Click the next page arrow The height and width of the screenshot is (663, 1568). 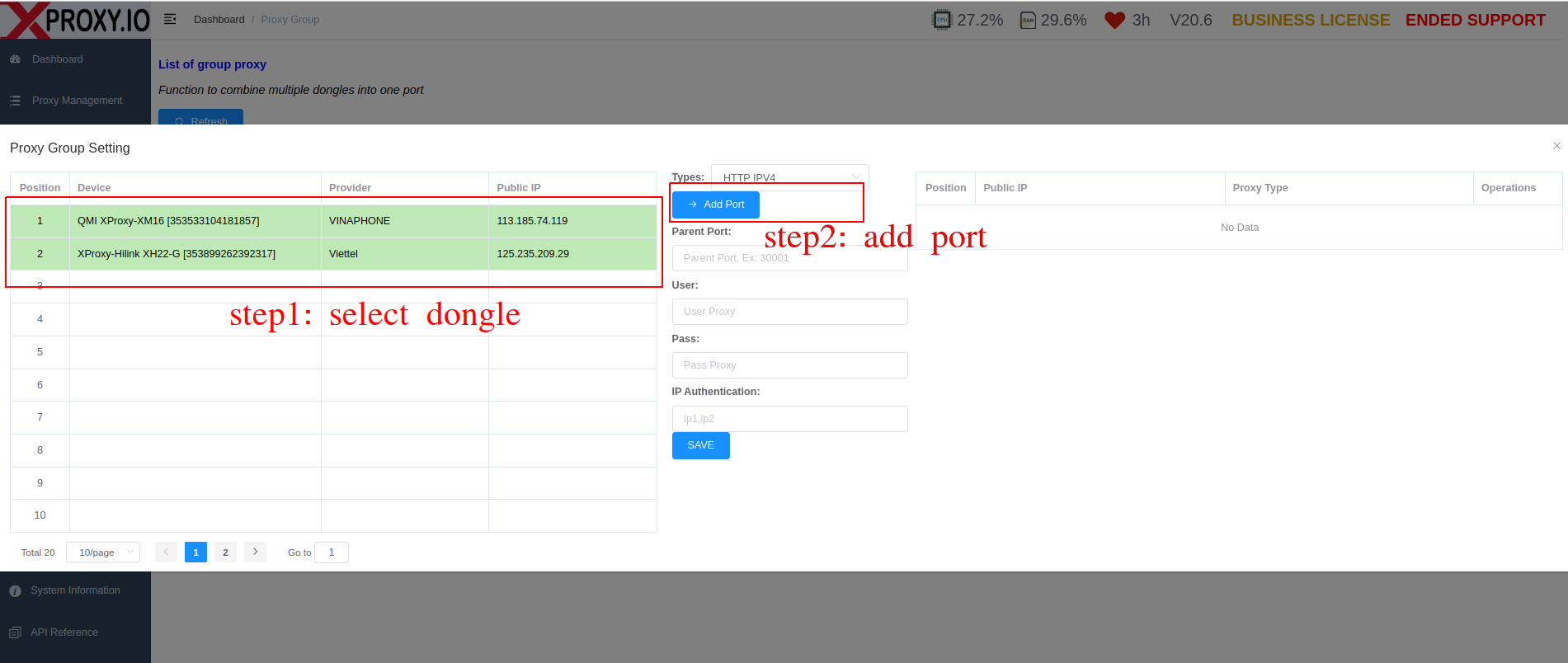click(x=256, y=552)
